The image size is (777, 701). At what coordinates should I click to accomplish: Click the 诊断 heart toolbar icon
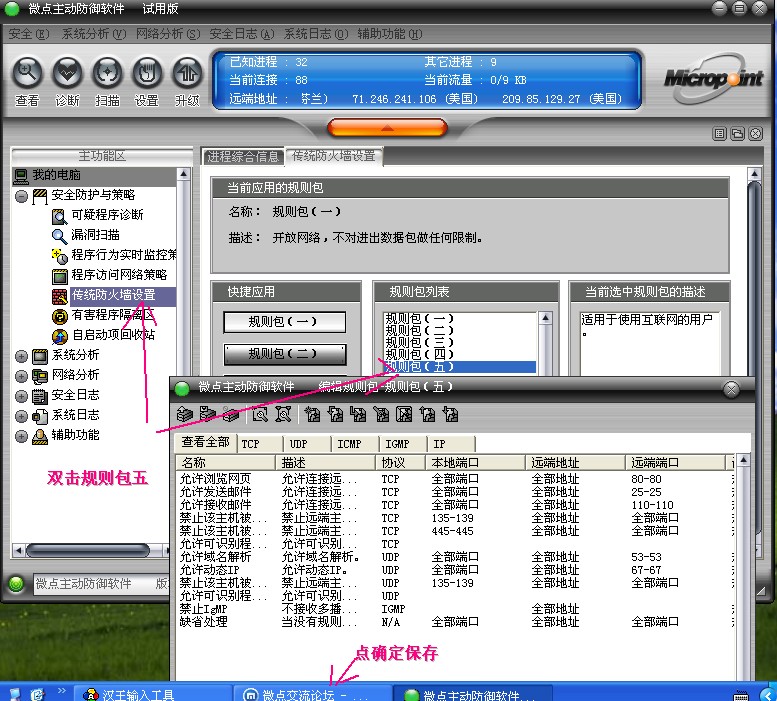(x=67, y=73)
